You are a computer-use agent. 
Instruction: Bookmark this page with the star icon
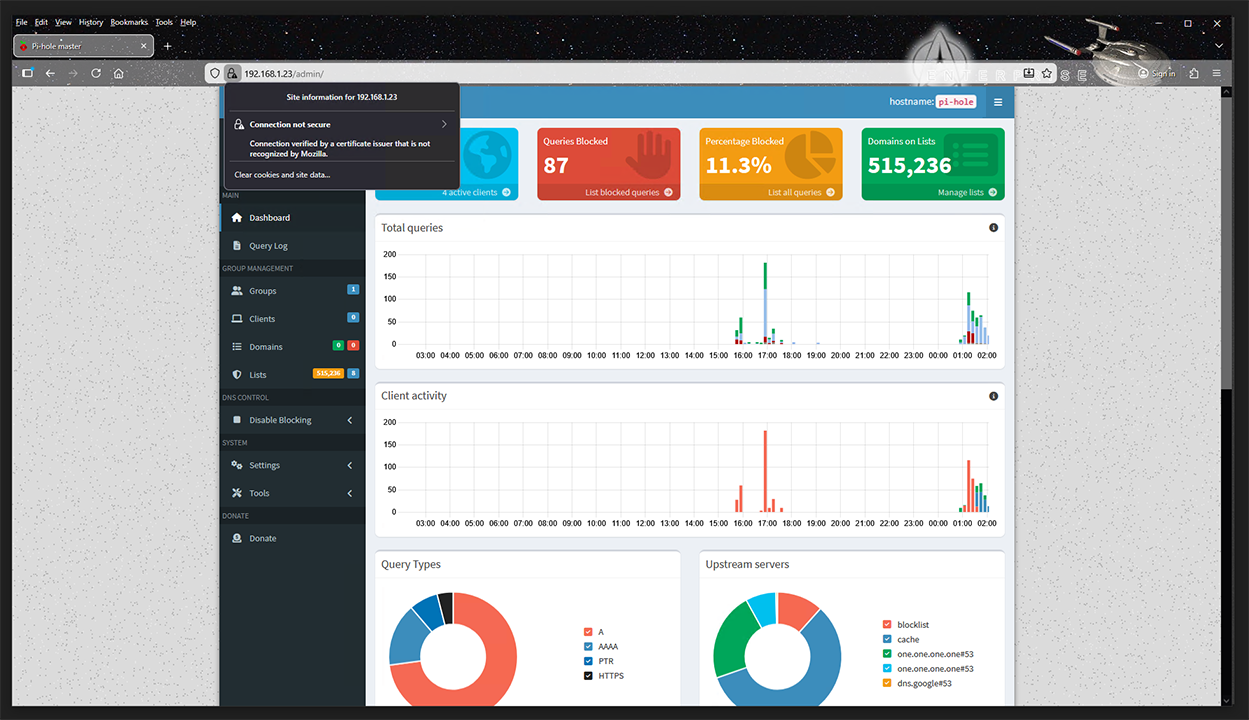[x=1047, y=73]
